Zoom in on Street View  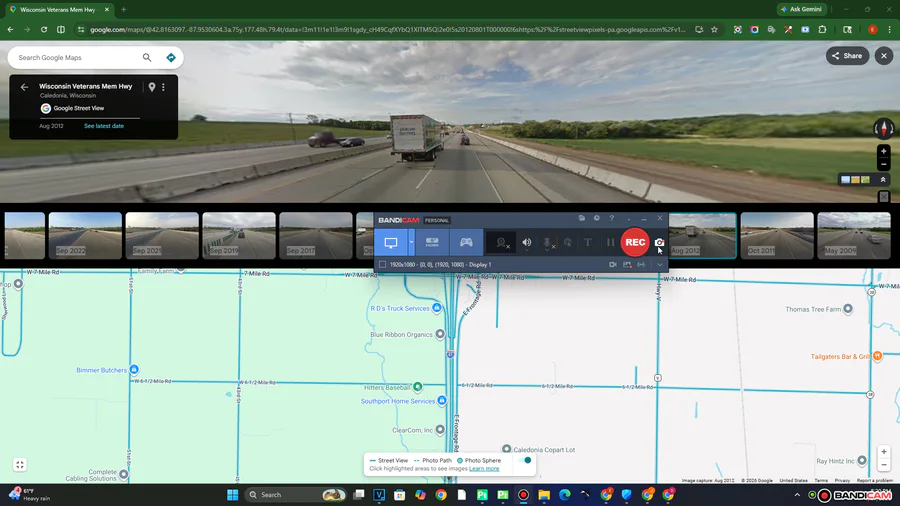click(x=884, y=151)
